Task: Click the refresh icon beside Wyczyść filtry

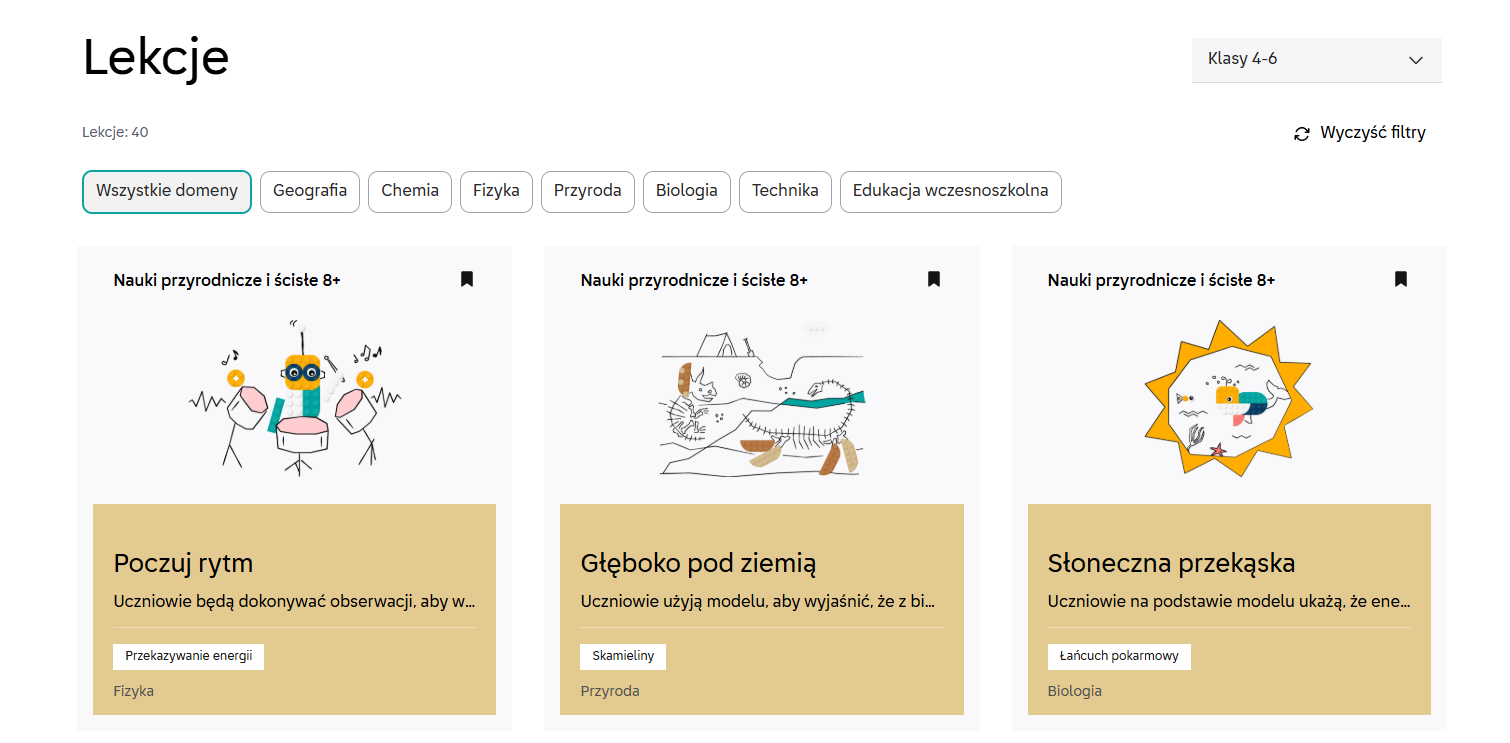Action: (x=1302, y=134)
